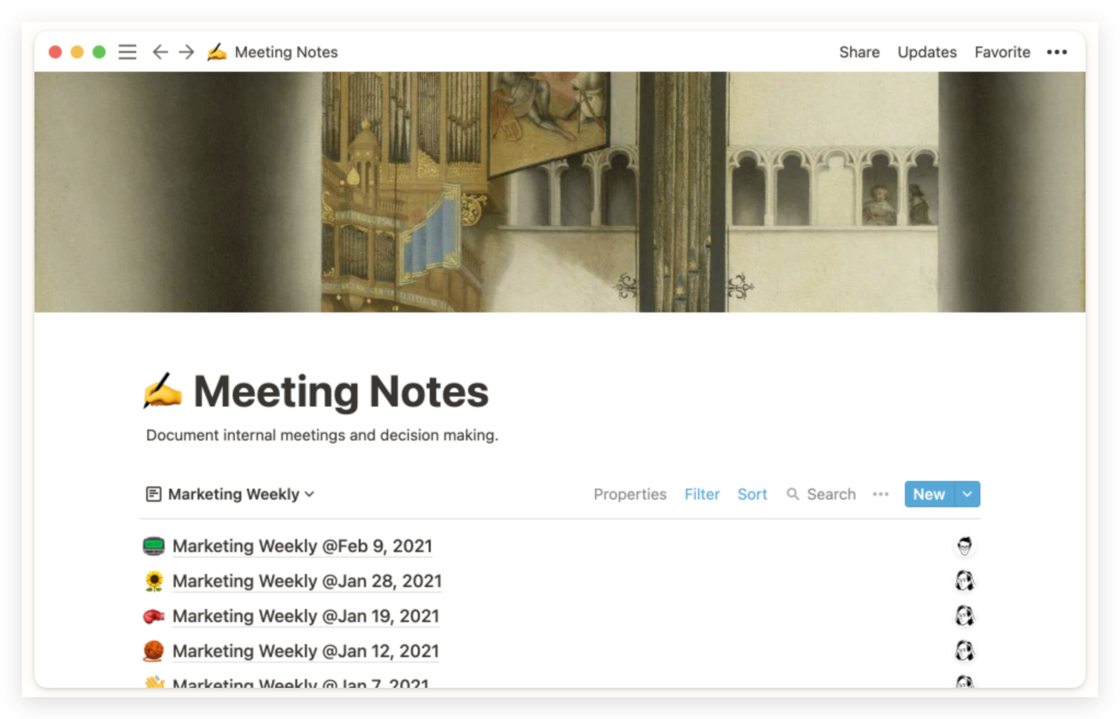Viewport: 1120px width, 719px height.
Task: Go forward with the right arrow
Action: pyautogui.click(x=186, y=52)
